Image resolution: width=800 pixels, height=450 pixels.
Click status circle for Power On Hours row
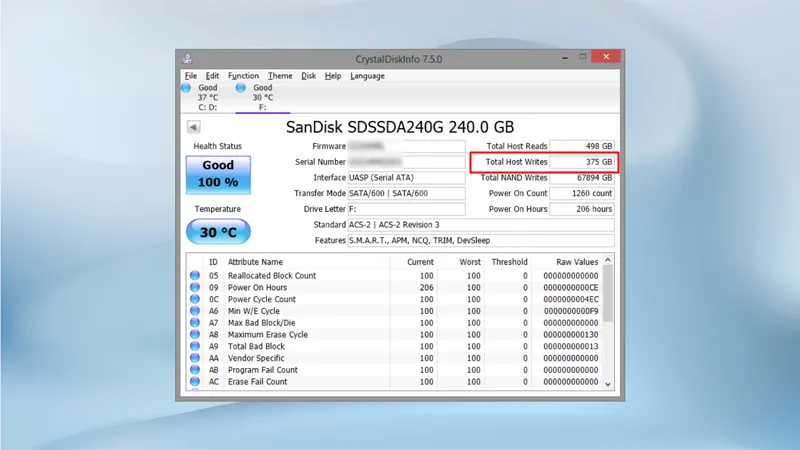pos(195,287)
